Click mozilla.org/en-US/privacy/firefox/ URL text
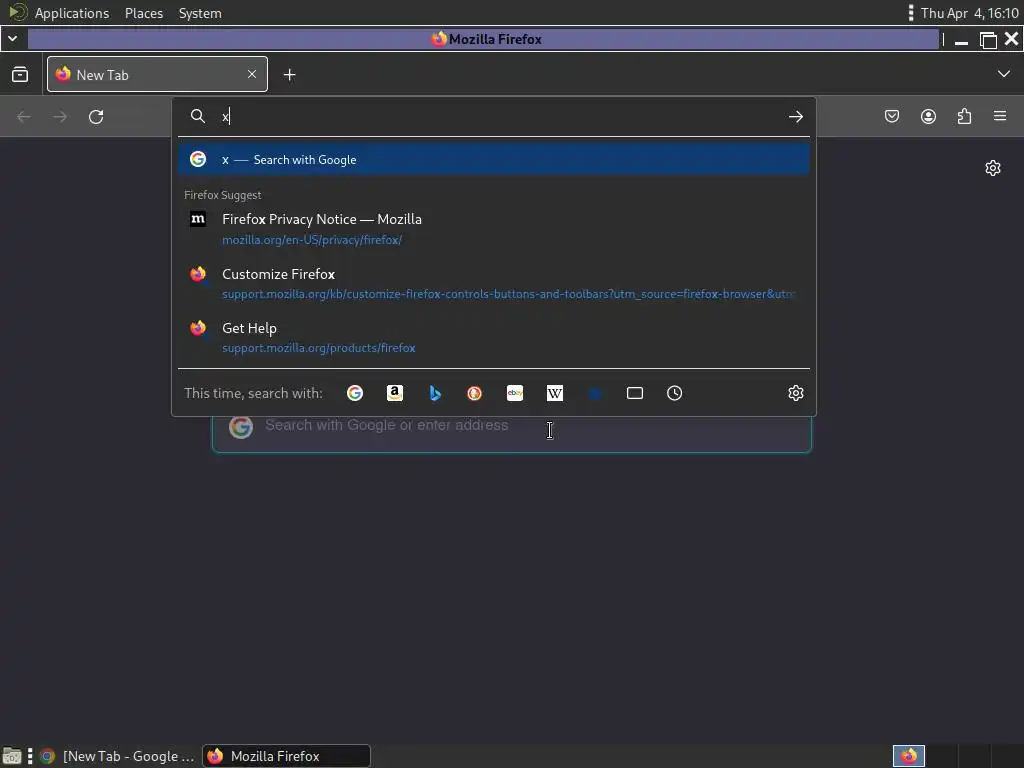This screenshot has width=1024, height=768. pyautogui.click(x=312, y=240)
